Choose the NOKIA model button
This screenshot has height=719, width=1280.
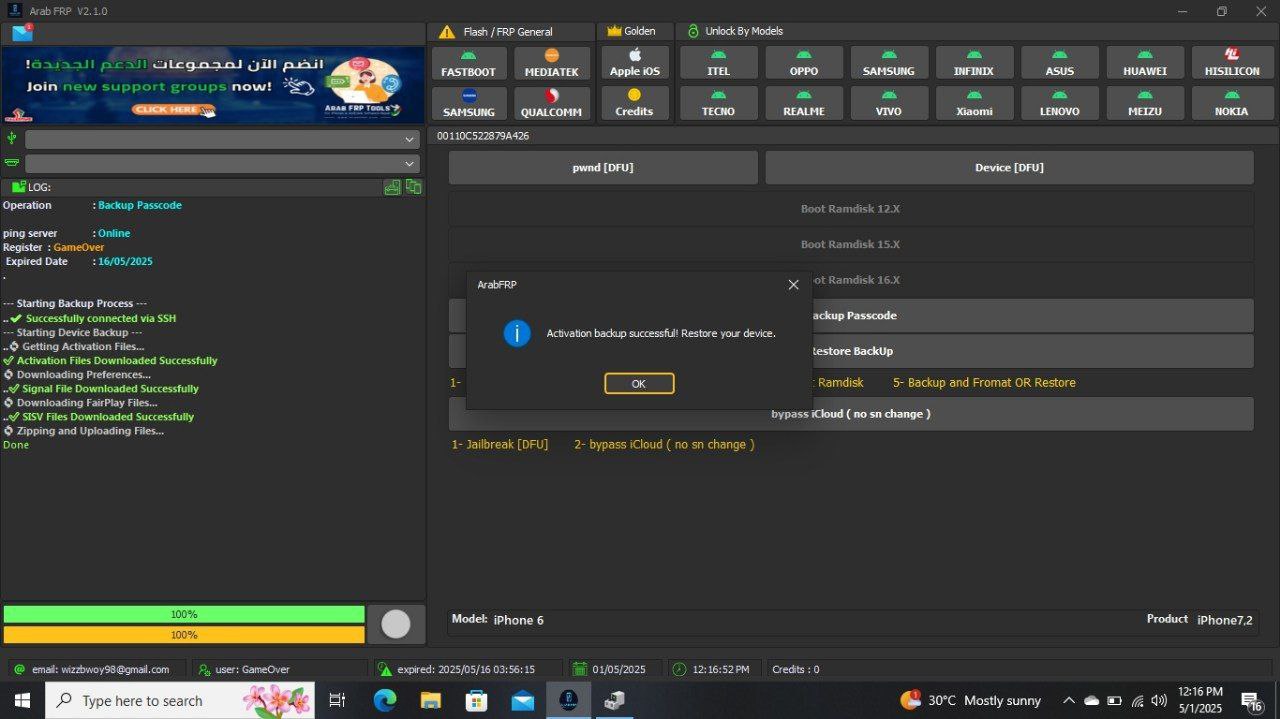pyautogui.click(x=1232, y=103)
